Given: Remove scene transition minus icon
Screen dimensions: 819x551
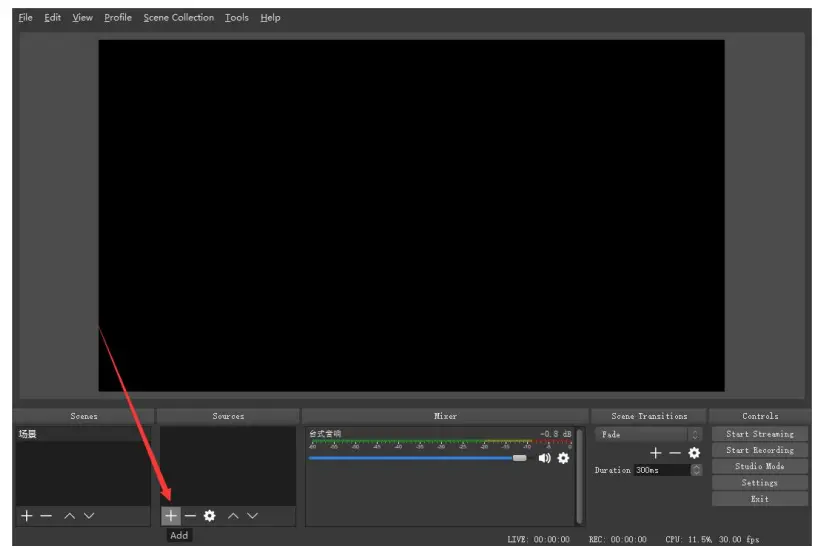Looking at the screenshot, I should [675, 453].
